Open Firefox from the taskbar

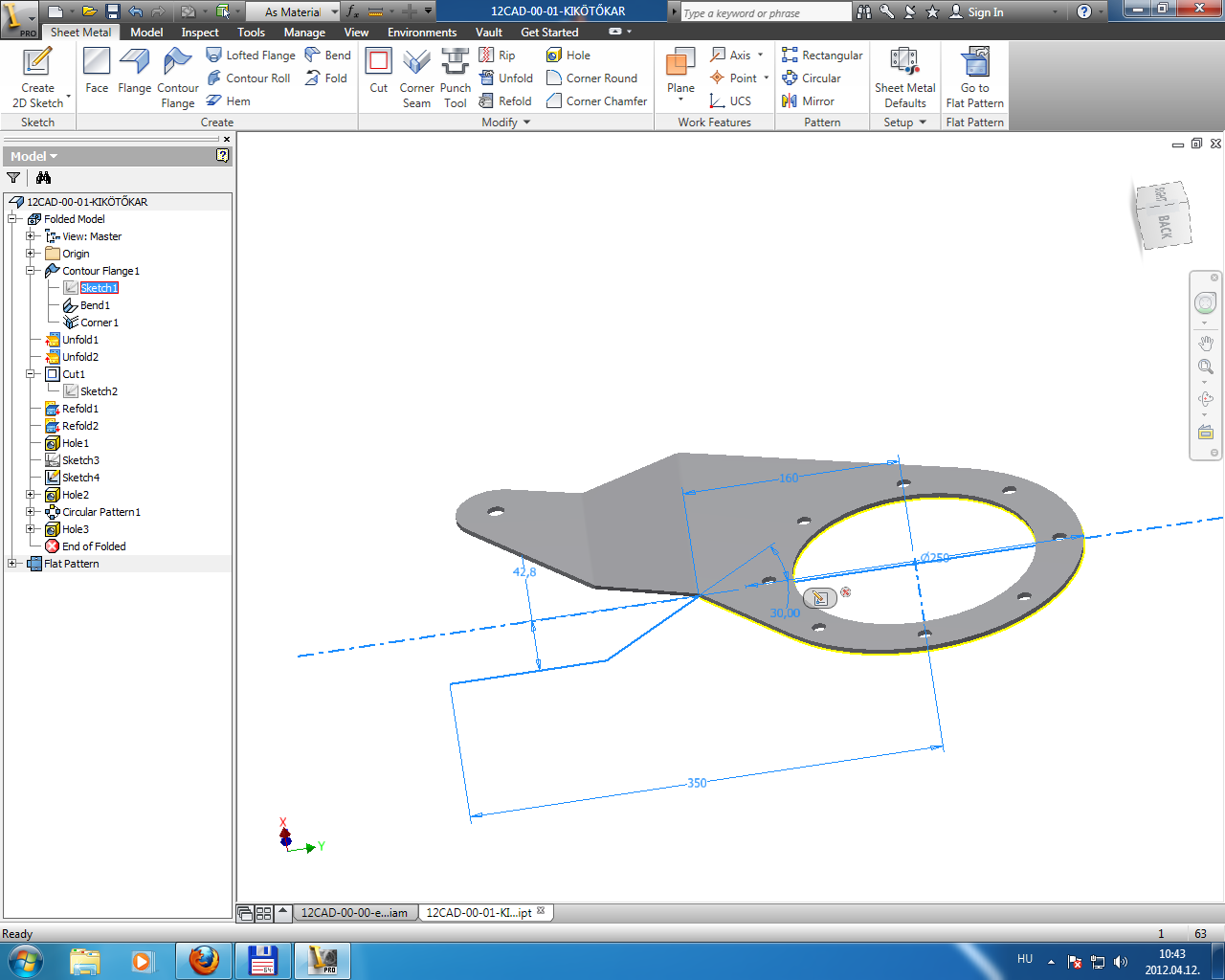(x=204, y=960)
